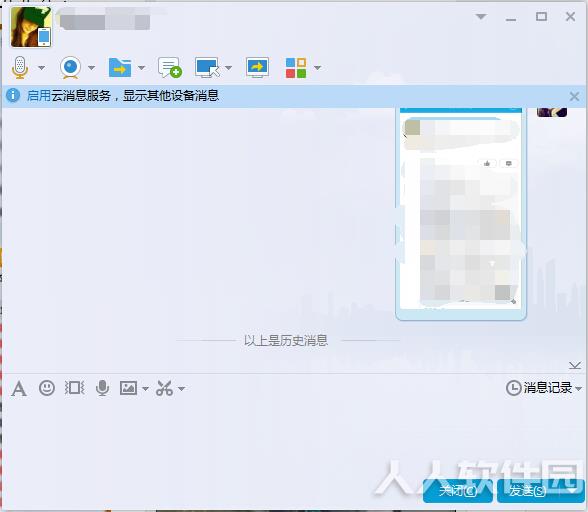Close the chat window with X

pyautogui.click(x=570, y=17)
